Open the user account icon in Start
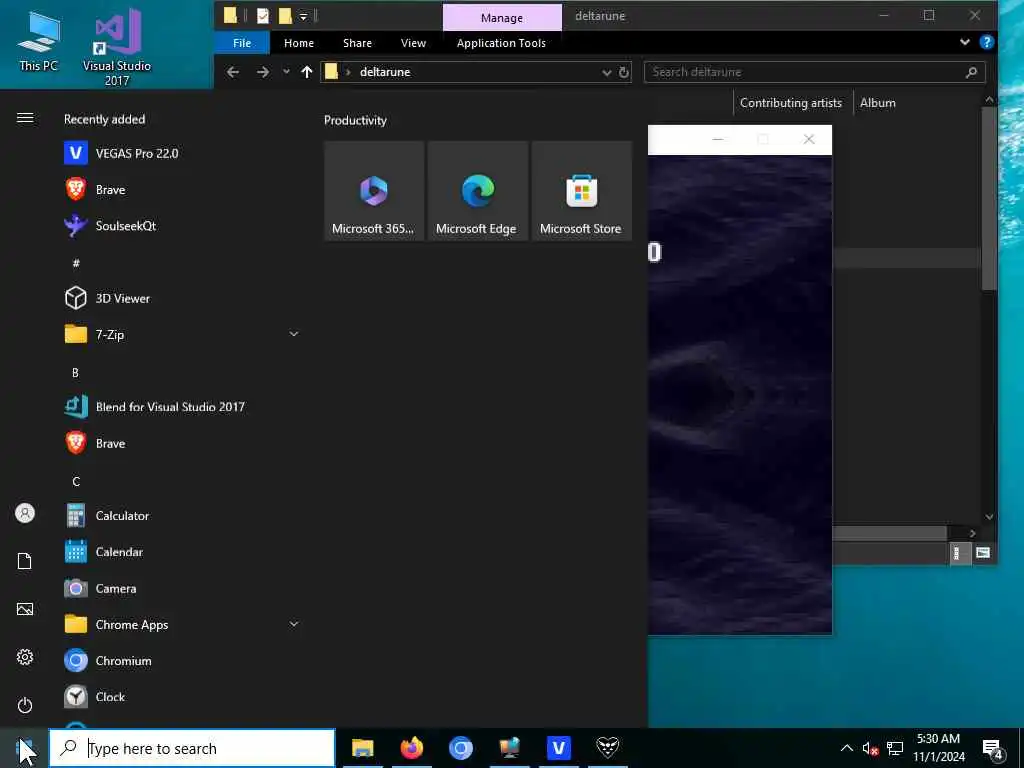Viewport: 1024px width, 768px height. pyautogui.click(x=25, y=513)
